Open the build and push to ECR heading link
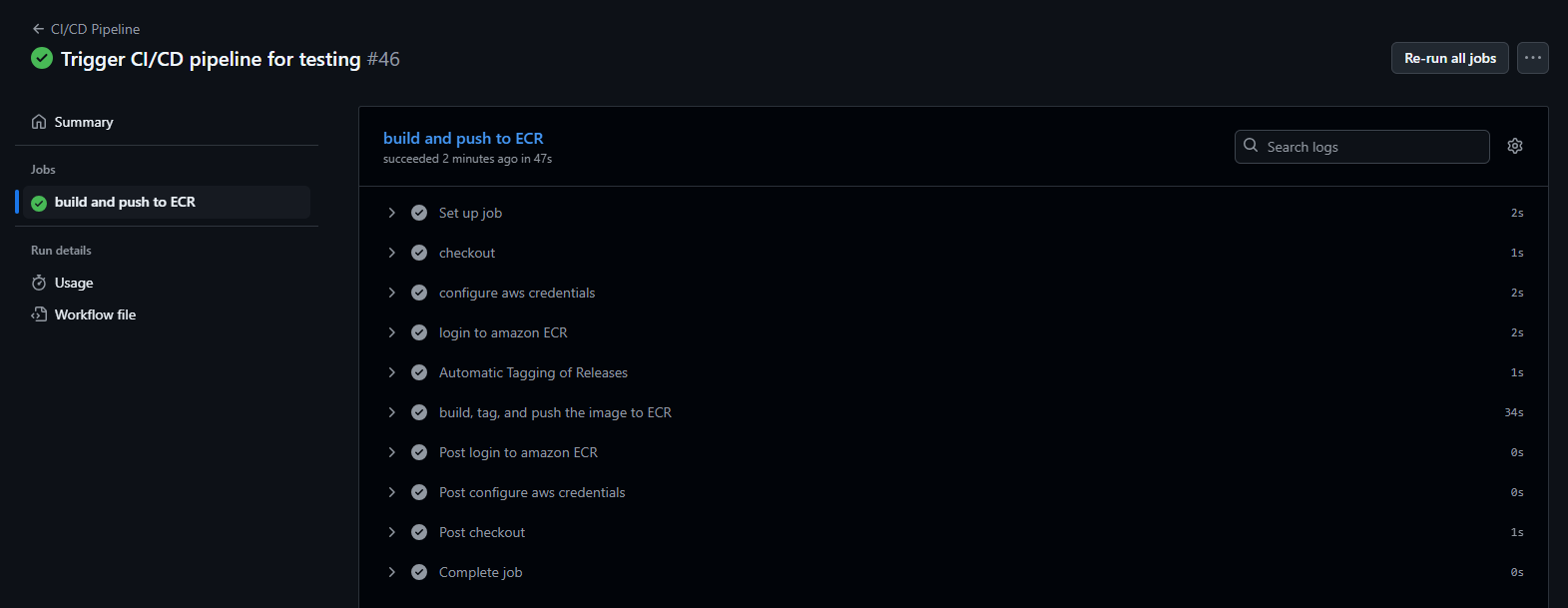This screenshot has height=608, width=1568. (x=463, y=138)
